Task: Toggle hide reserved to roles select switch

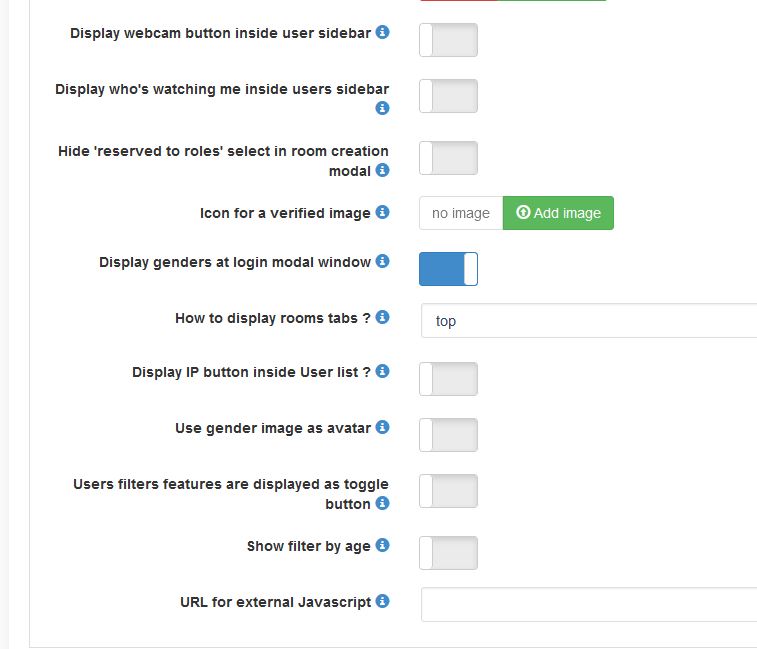Action: click(448, 158)
